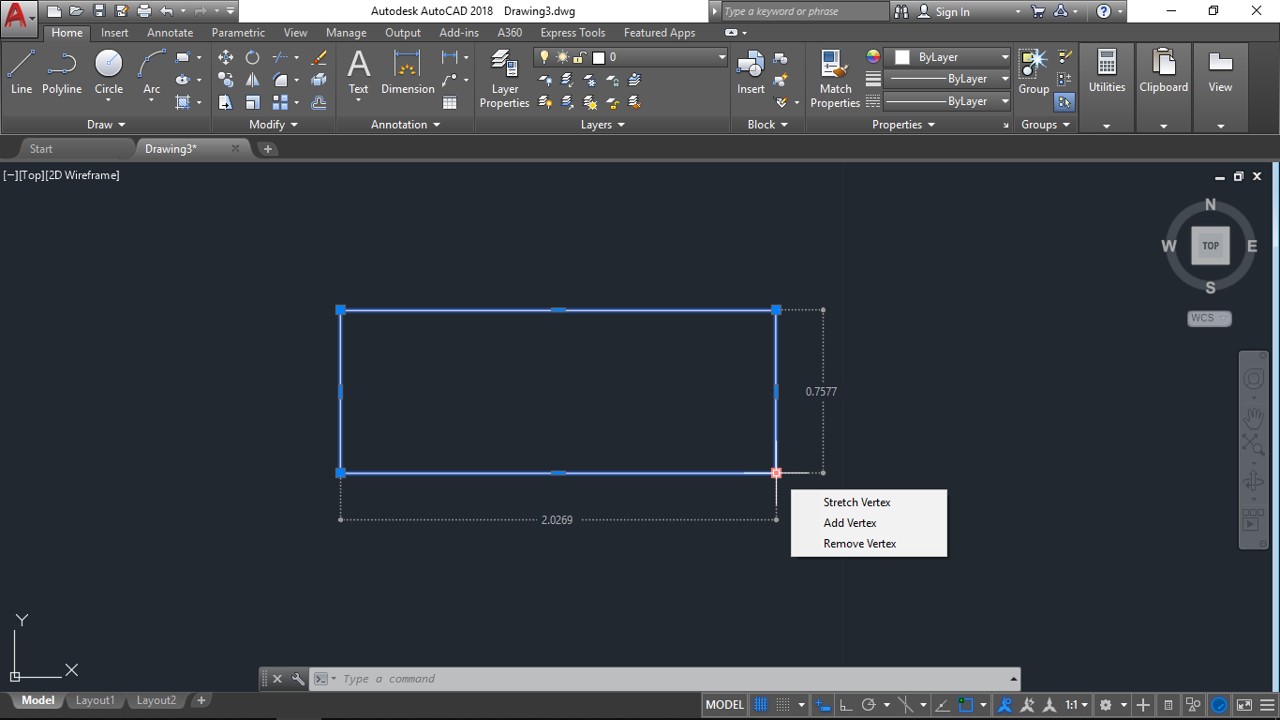
Task: Switch to the Layout1 tab
Action: 95,701
